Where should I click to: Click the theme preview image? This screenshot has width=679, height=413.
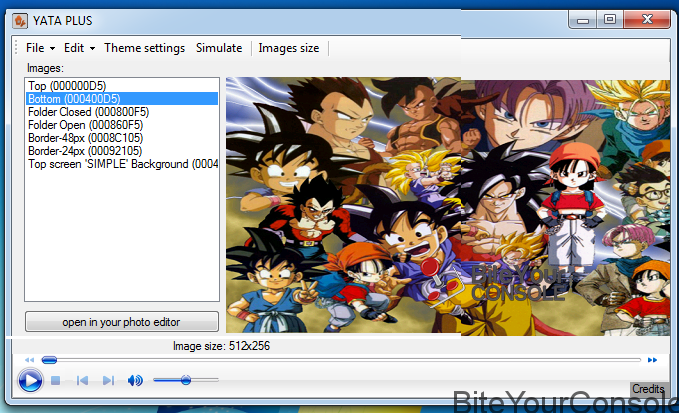tap(448, 205)
